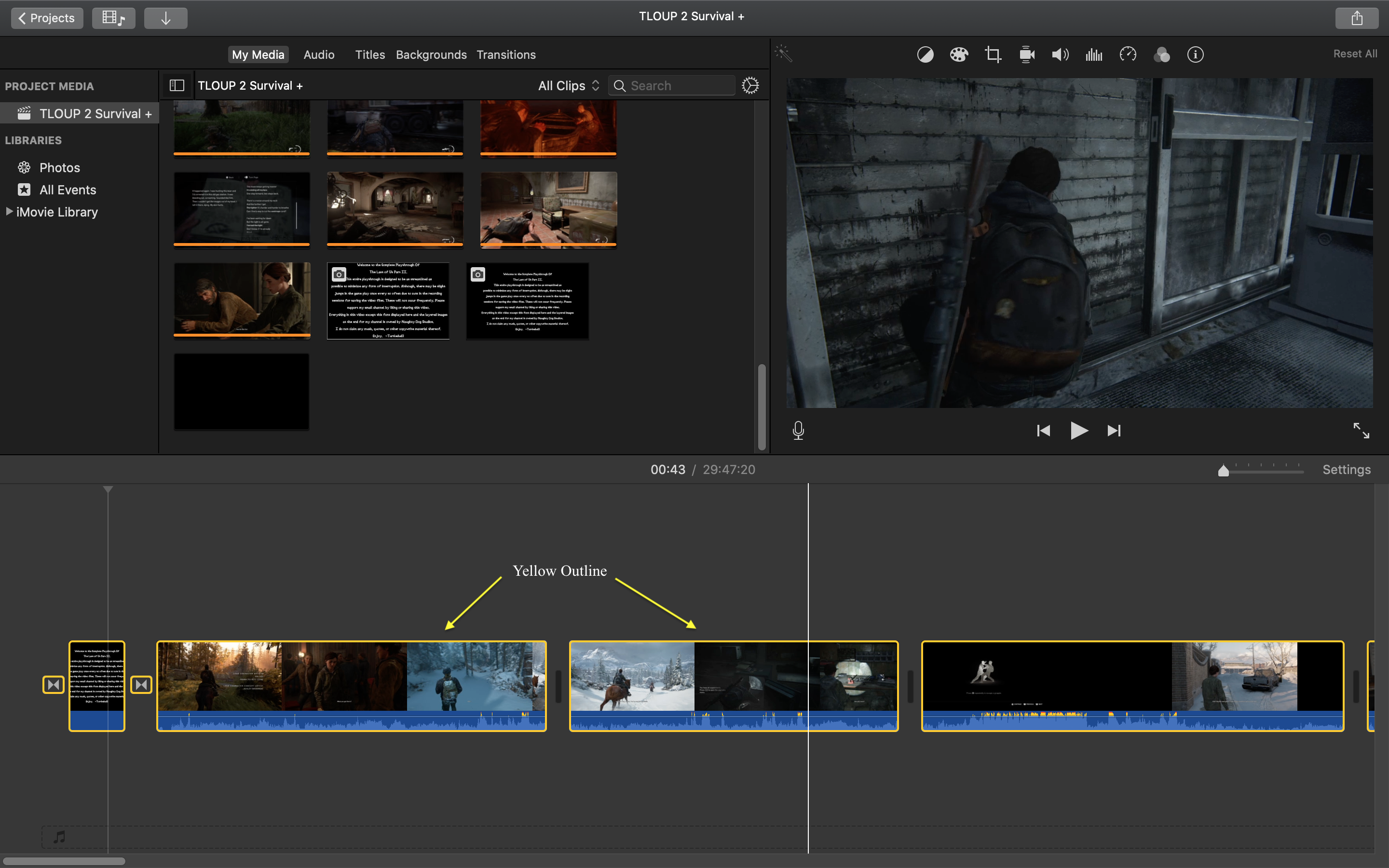Toggle the libraries sidebar visibility
The image size is (1389, 868).
[x=177, y=85]
